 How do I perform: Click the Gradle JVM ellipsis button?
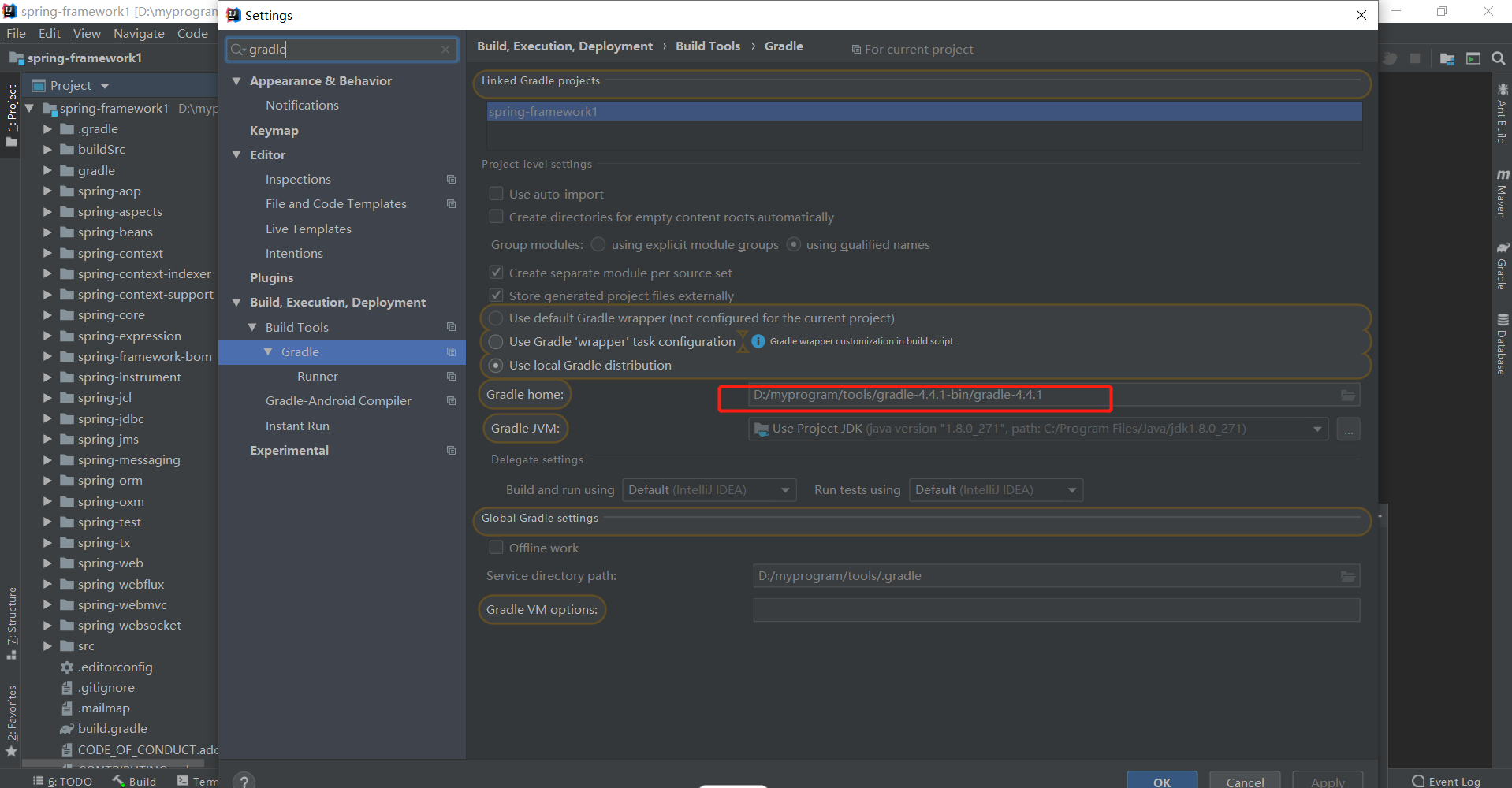1349,429
